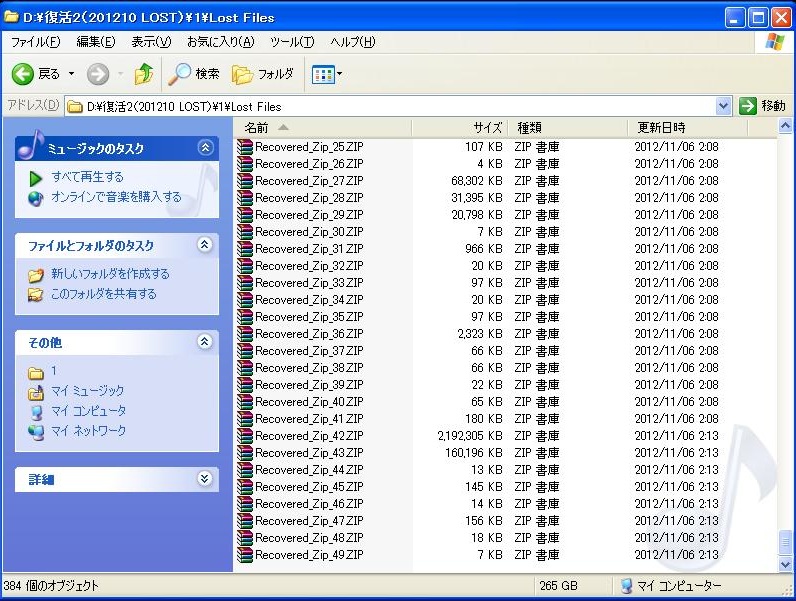Sort files by サイズ column header
Image resolution: width=796 pixels, height=601 pixels.
[487, 128]
